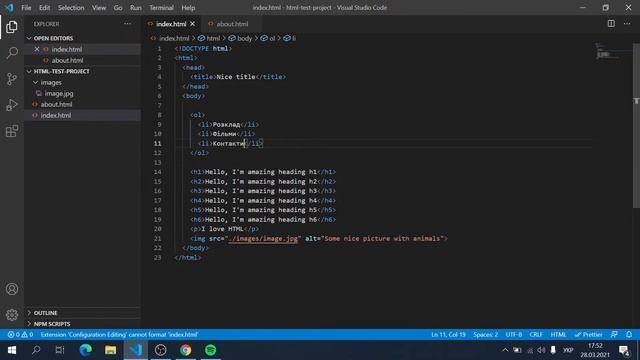Viewport: 640px width, 360px height.
Task: Open the Go menu
Action: [x=118, y=8]
